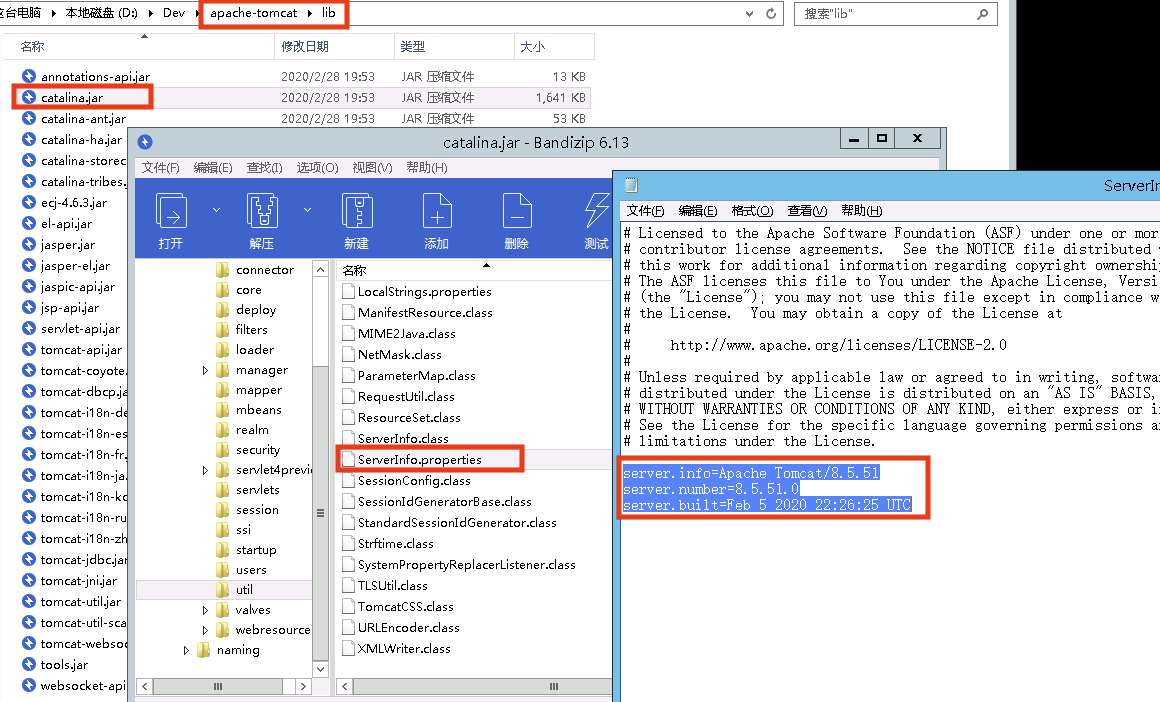The image size is (1160, 702).
Task: Select the startup folder in tree
Action: [x=256, y=550]
